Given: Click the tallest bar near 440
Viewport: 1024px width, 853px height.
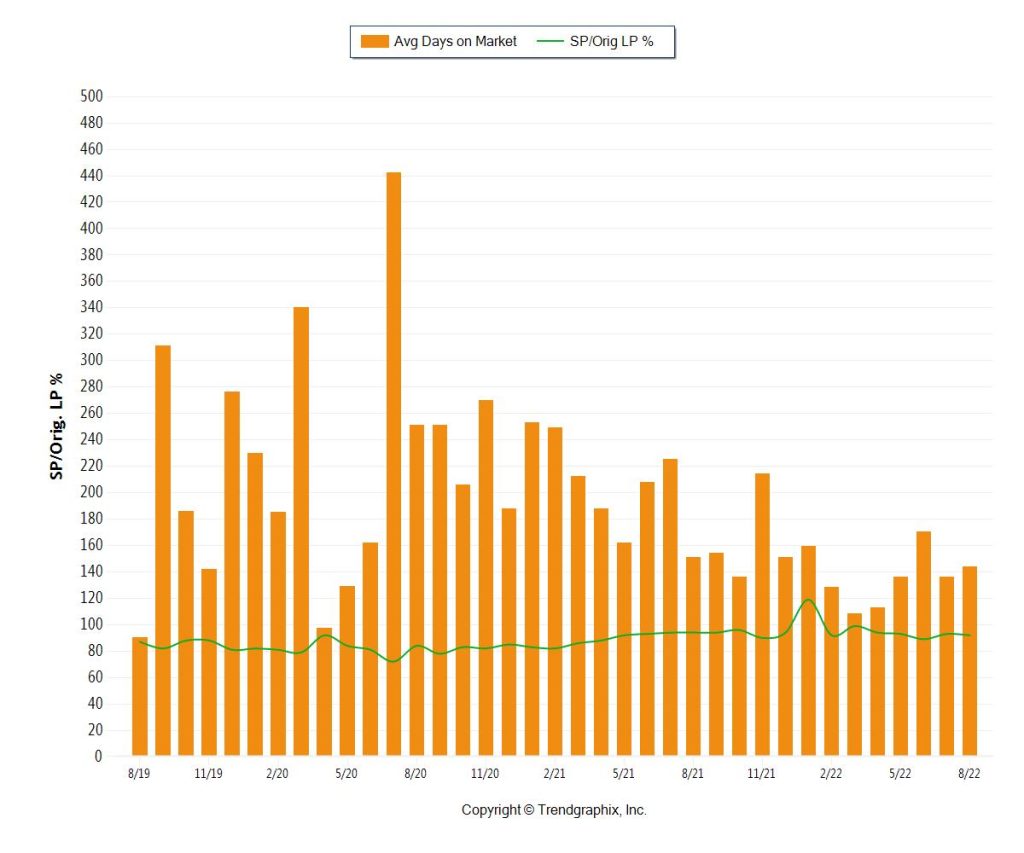Looking at the screenshot, I should point(394,464).
